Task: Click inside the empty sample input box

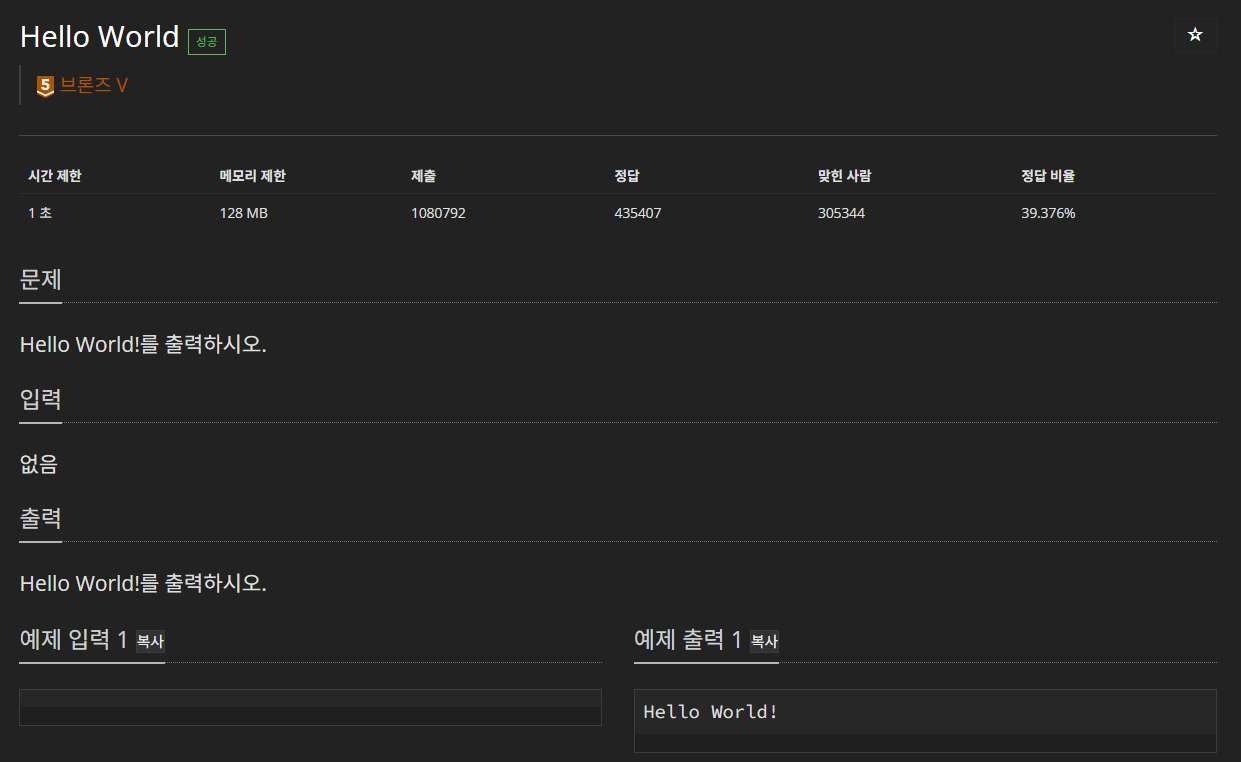Action: 310,707
